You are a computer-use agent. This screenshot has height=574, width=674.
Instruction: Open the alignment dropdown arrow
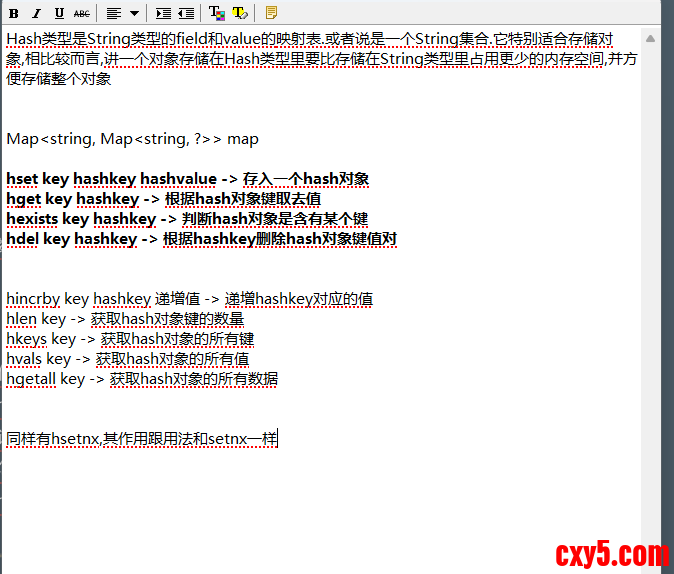(x=133, y=13)
